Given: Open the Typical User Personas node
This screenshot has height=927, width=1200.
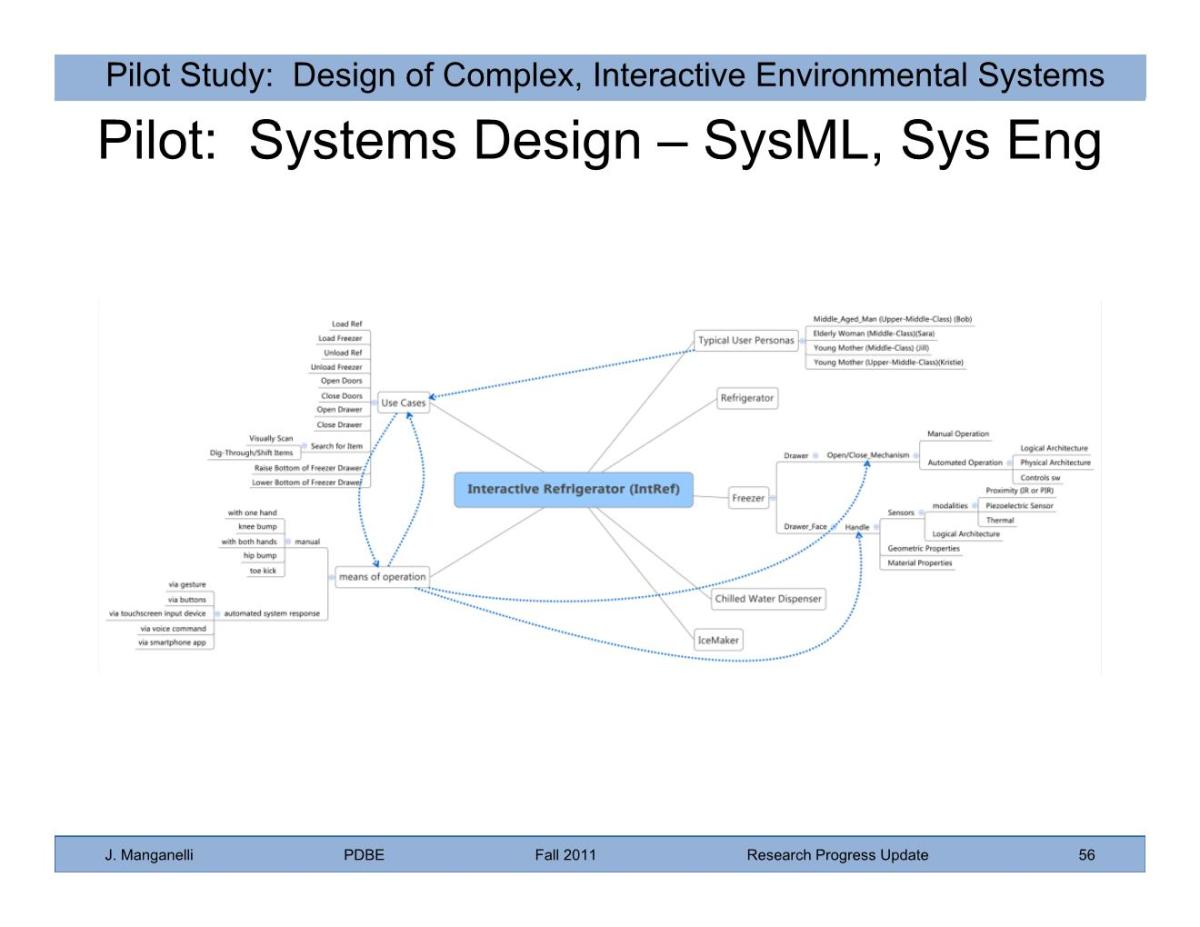Looking at the screenshot, I should (745, 341).
